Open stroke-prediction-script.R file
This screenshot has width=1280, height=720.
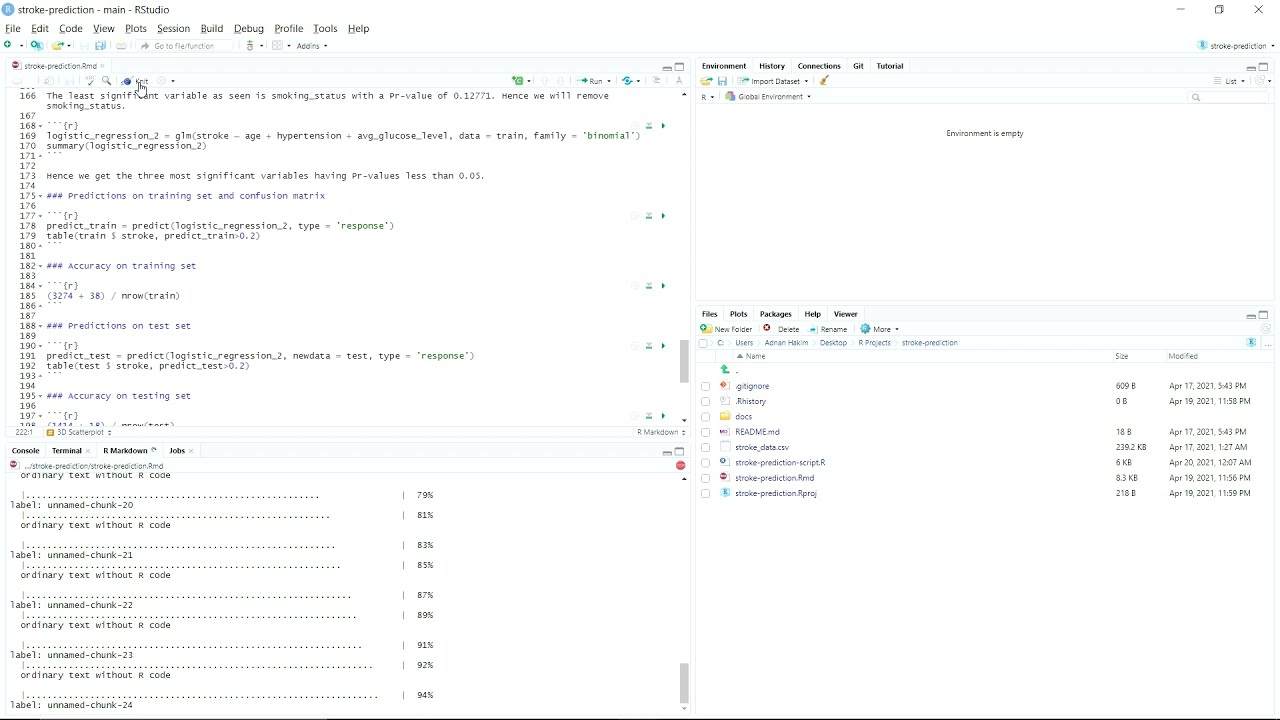click(x=780, y=463)
